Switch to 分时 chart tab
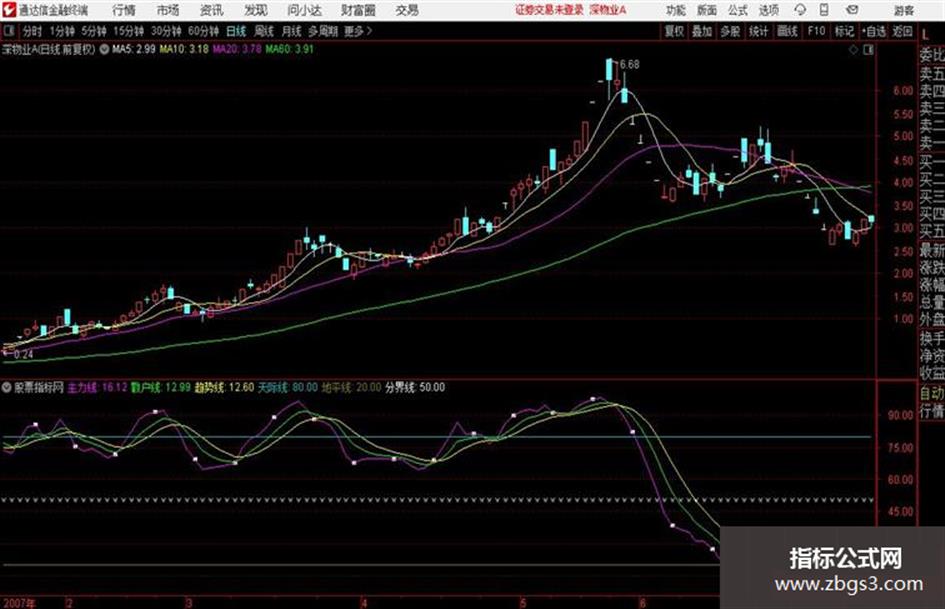 click(32, 31)
